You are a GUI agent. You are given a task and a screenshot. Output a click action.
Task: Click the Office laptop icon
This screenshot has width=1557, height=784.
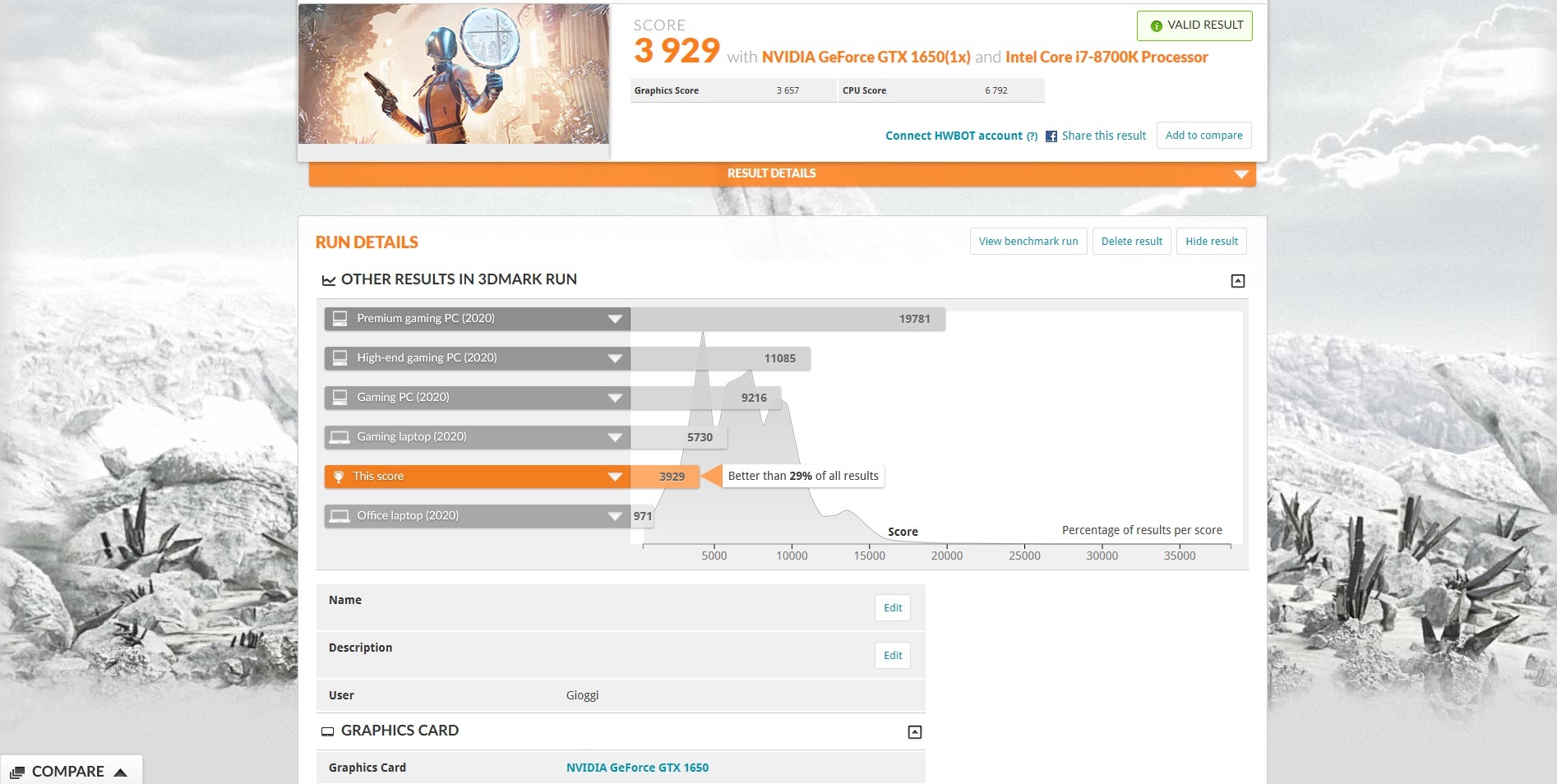[x=340, y=516]
